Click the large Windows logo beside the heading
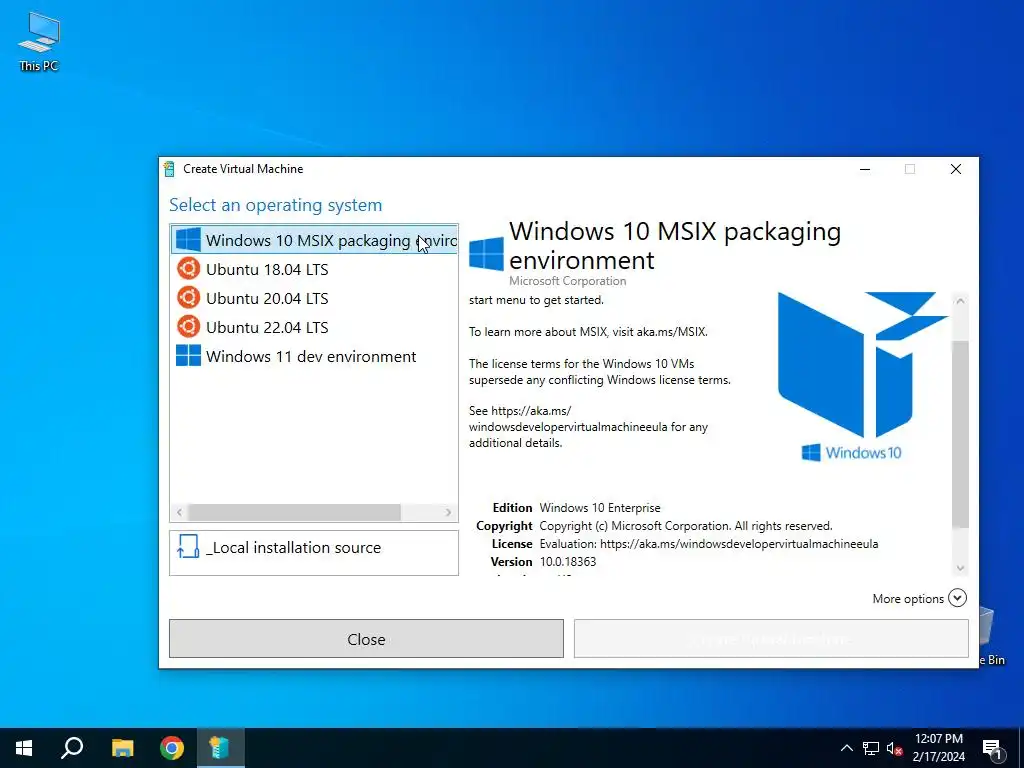Image resolution: width=1024 pixels, height=768 pixels. coord(486,254)
